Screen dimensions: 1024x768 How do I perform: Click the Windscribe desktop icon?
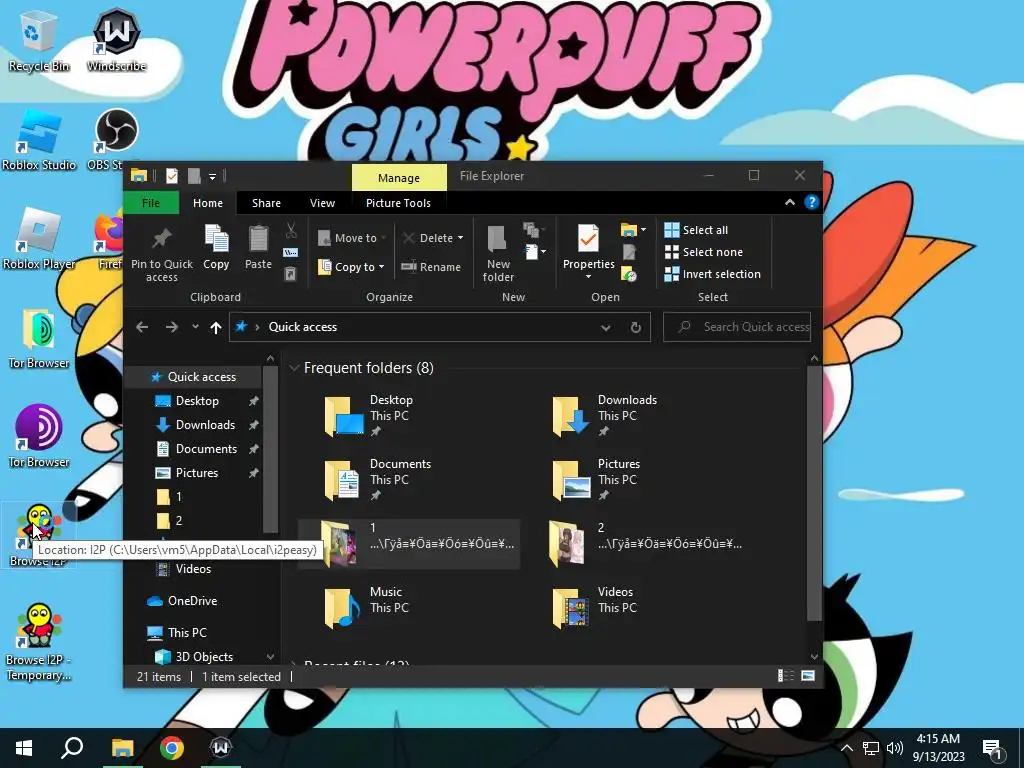(116, 40)
